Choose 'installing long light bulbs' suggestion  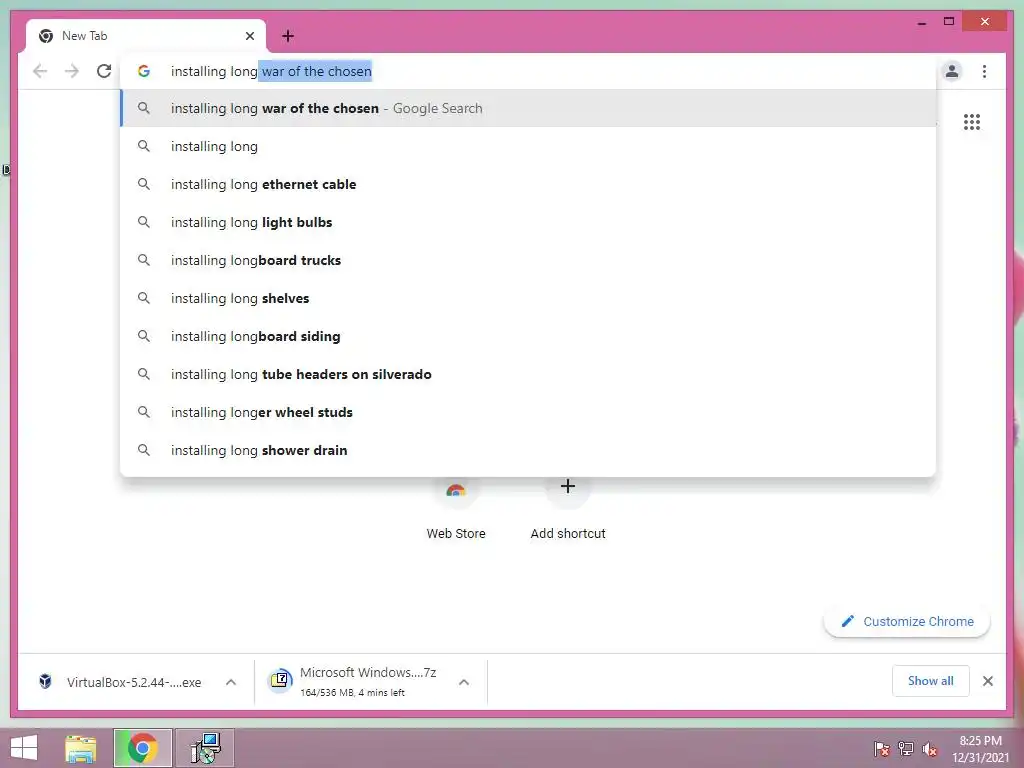528,222
